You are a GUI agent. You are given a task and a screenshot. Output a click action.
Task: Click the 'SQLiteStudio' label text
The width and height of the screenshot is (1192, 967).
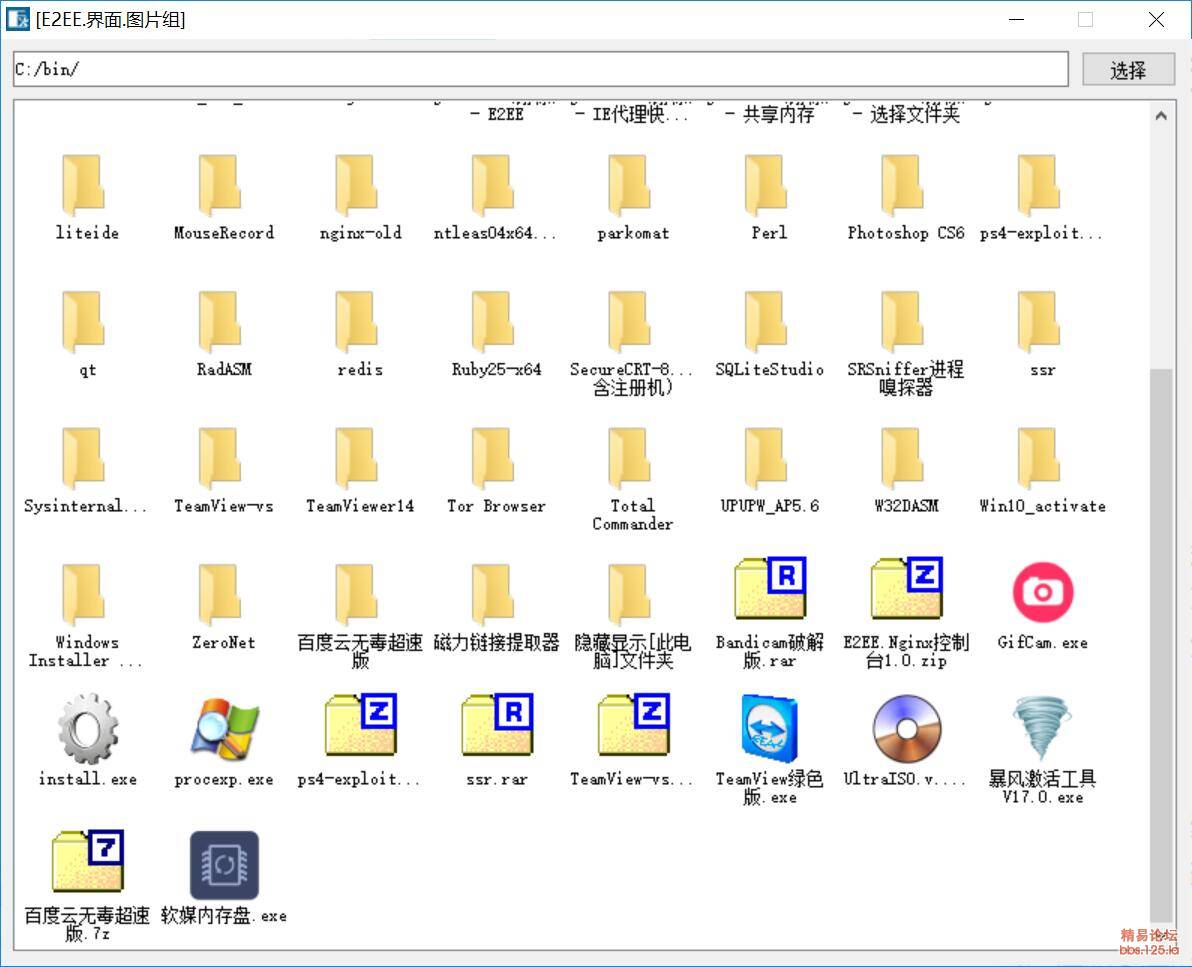click(x=769, y=369)
